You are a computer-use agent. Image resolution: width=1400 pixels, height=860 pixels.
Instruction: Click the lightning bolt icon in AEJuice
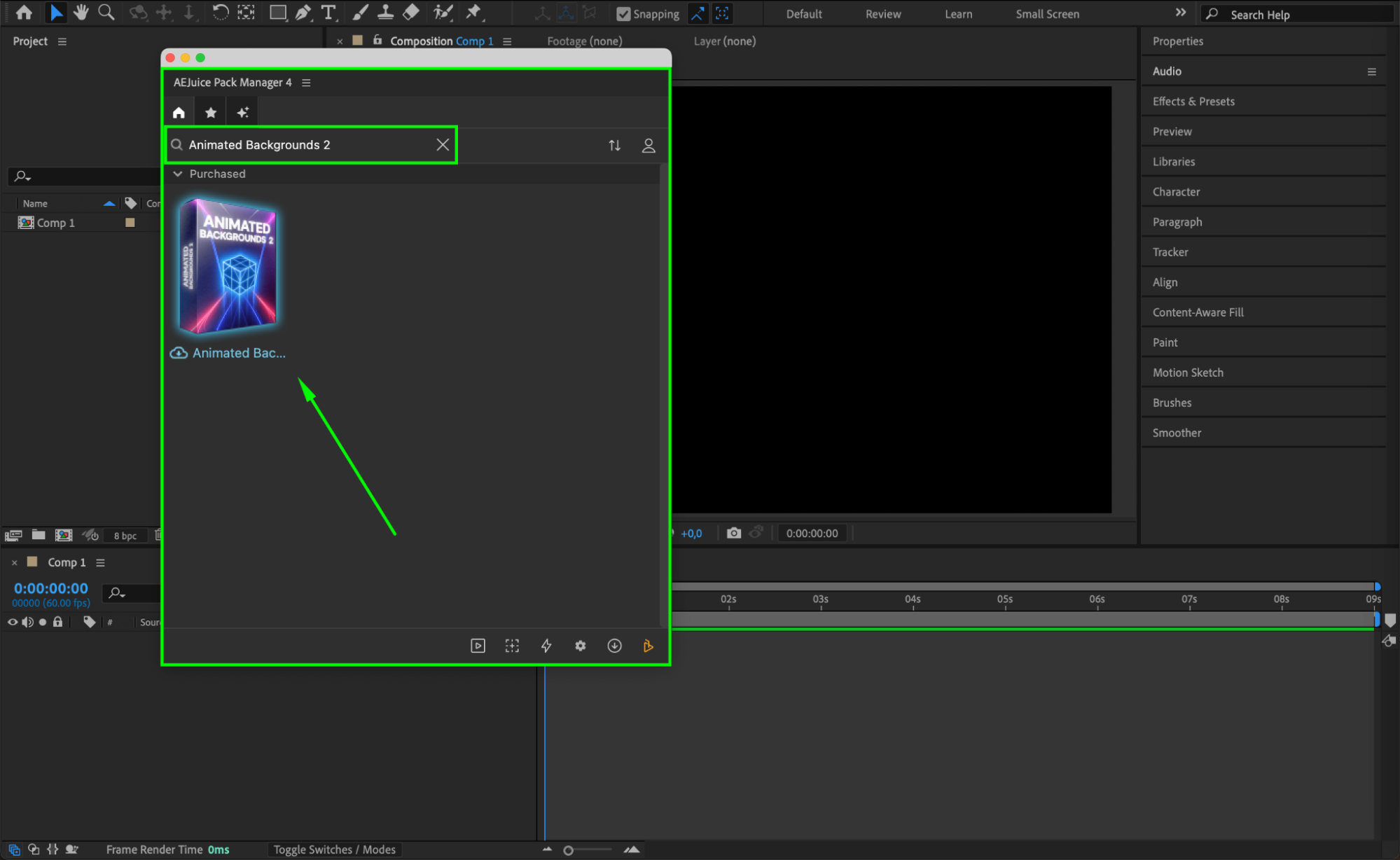[x=546, y=646]
